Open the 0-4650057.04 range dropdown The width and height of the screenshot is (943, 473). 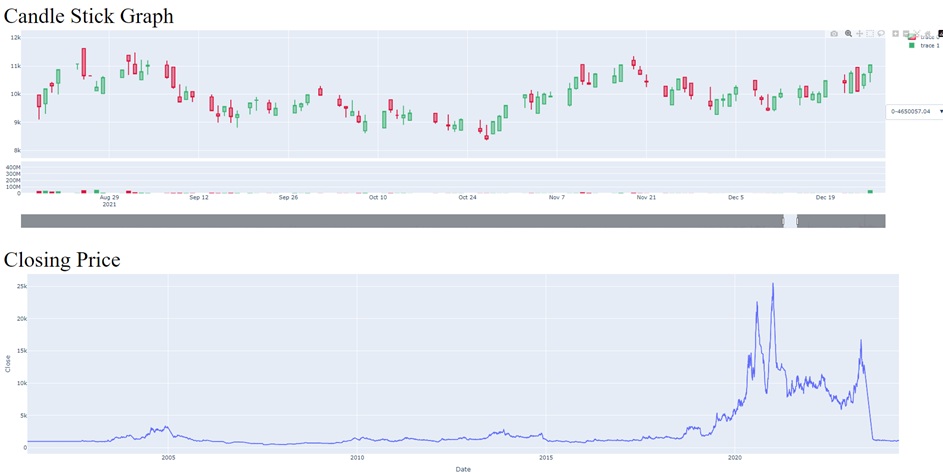pos(915,111)
